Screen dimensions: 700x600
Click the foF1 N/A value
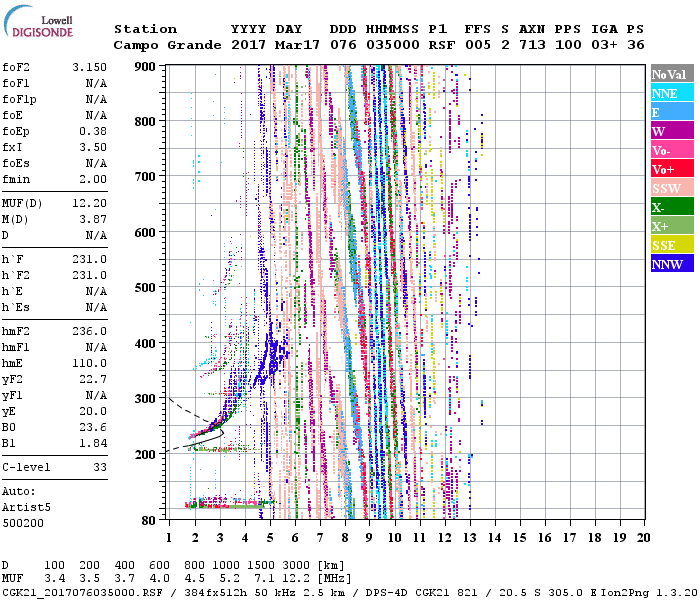96,83
